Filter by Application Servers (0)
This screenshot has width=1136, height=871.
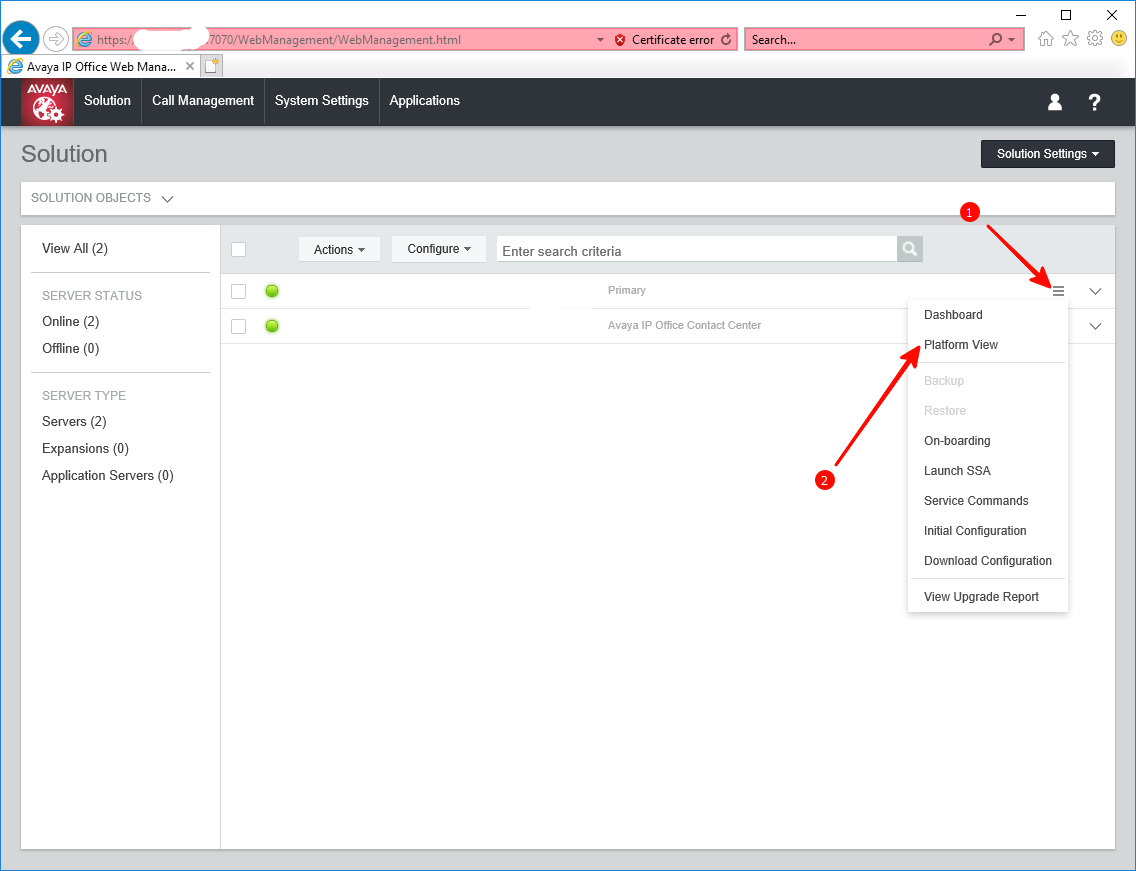pyautogui.click(x=107, y=475)
